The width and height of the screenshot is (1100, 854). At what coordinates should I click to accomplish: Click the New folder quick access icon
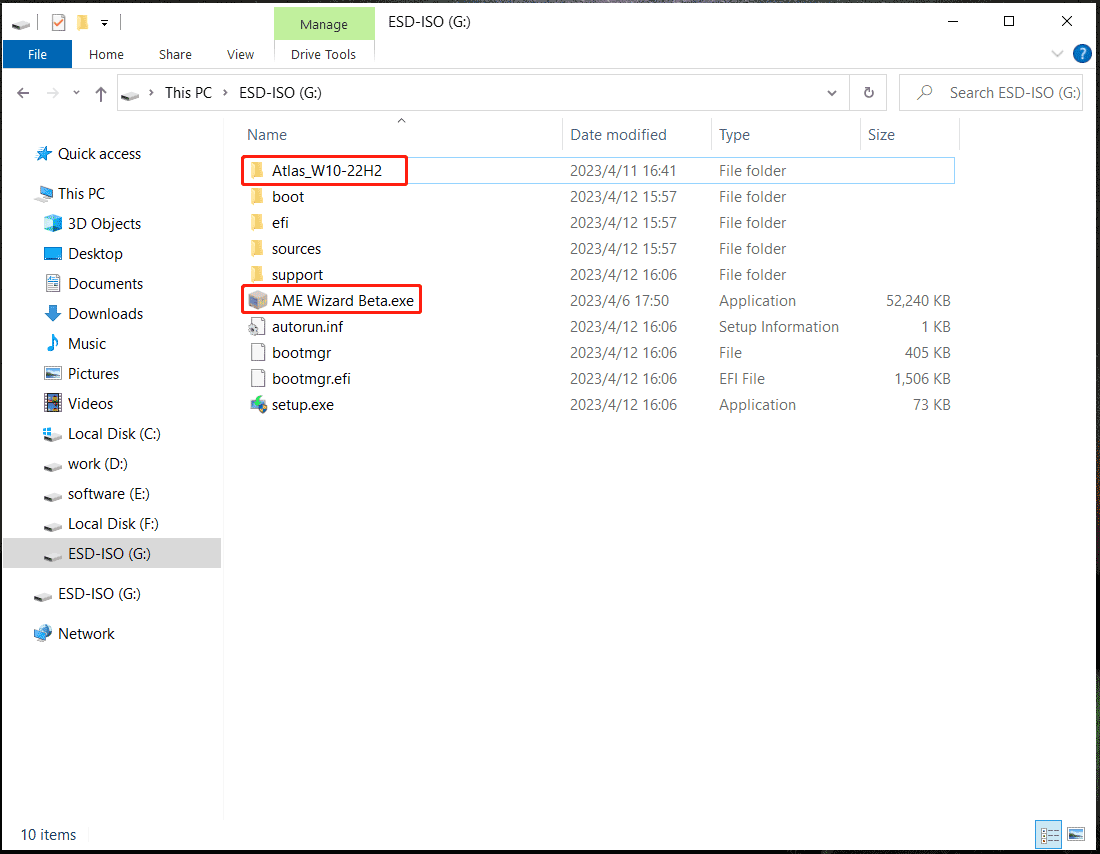82,22
